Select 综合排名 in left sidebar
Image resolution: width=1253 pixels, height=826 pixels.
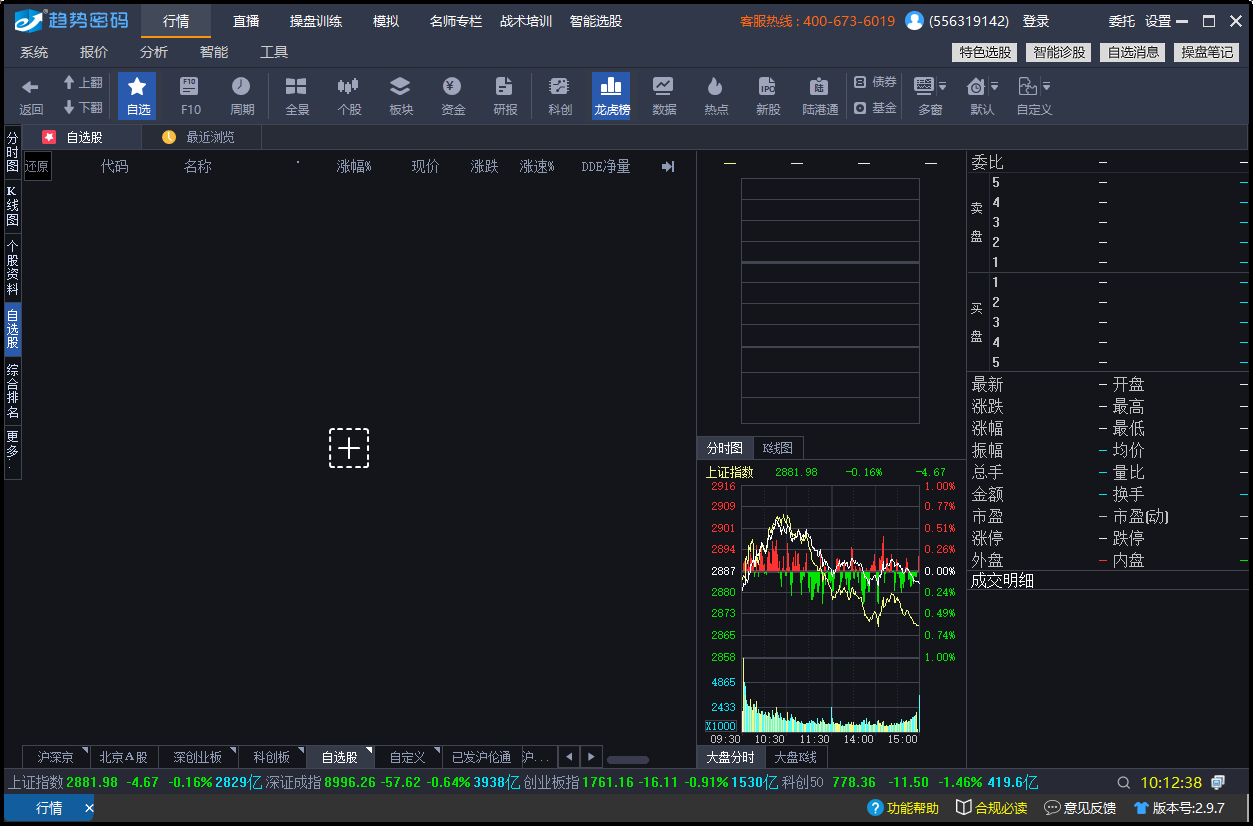click(12, 391)
